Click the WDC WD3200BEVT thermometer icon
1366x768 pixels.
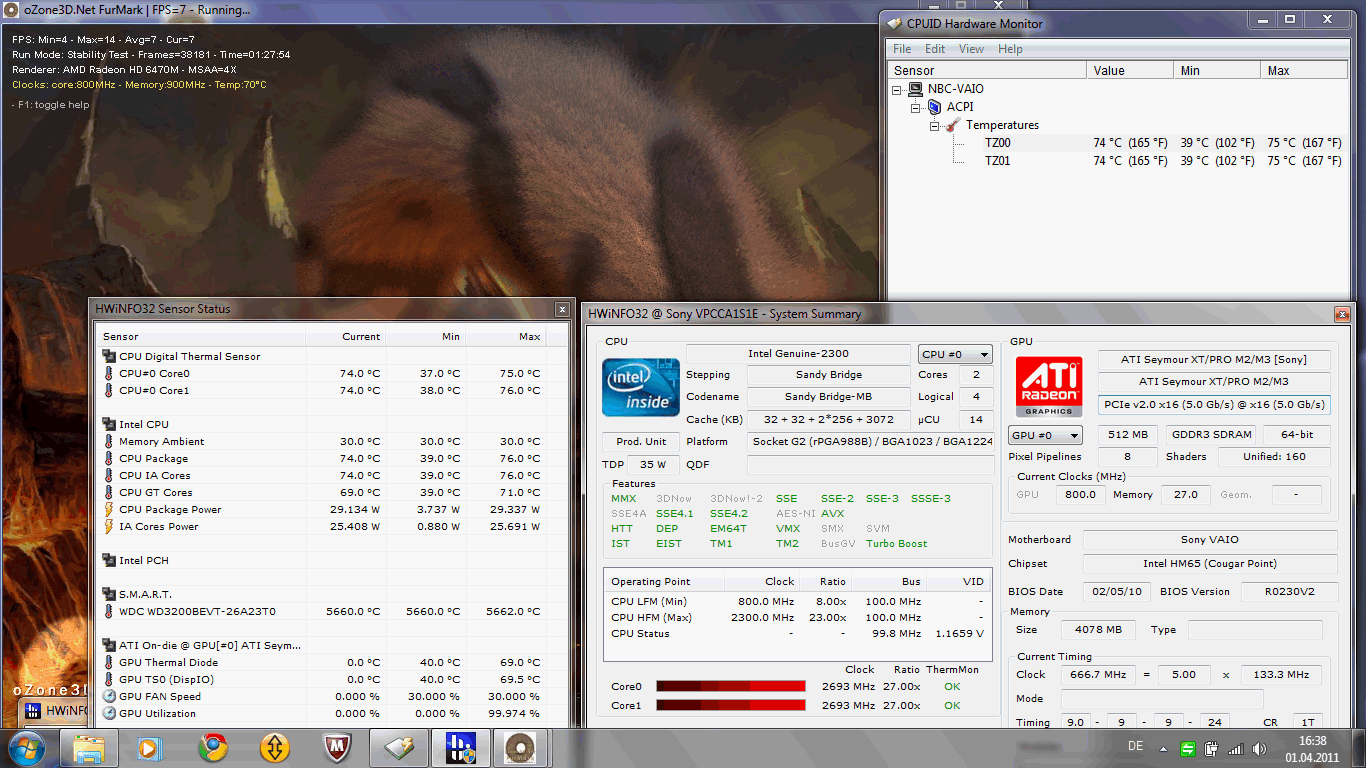coord(109,611)
